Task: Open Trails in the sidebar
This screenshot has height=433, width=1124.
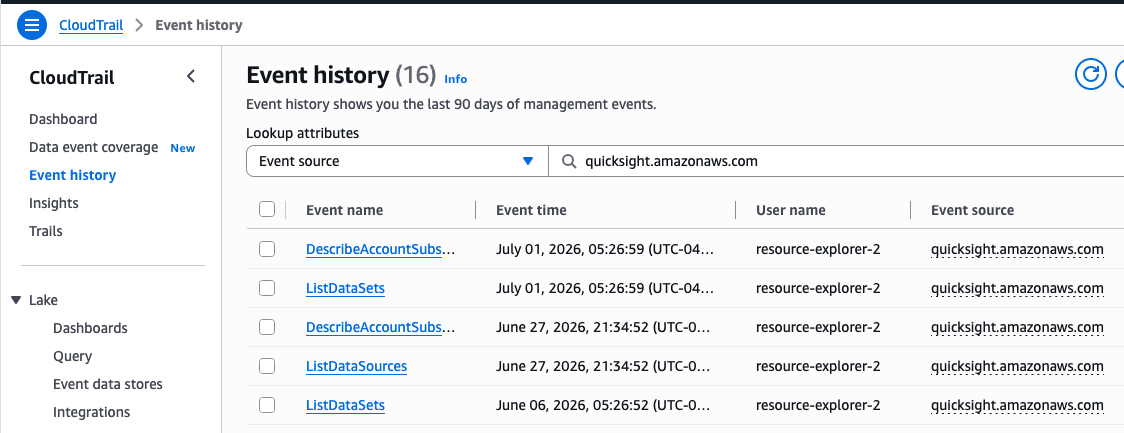Action: point(46,231)
